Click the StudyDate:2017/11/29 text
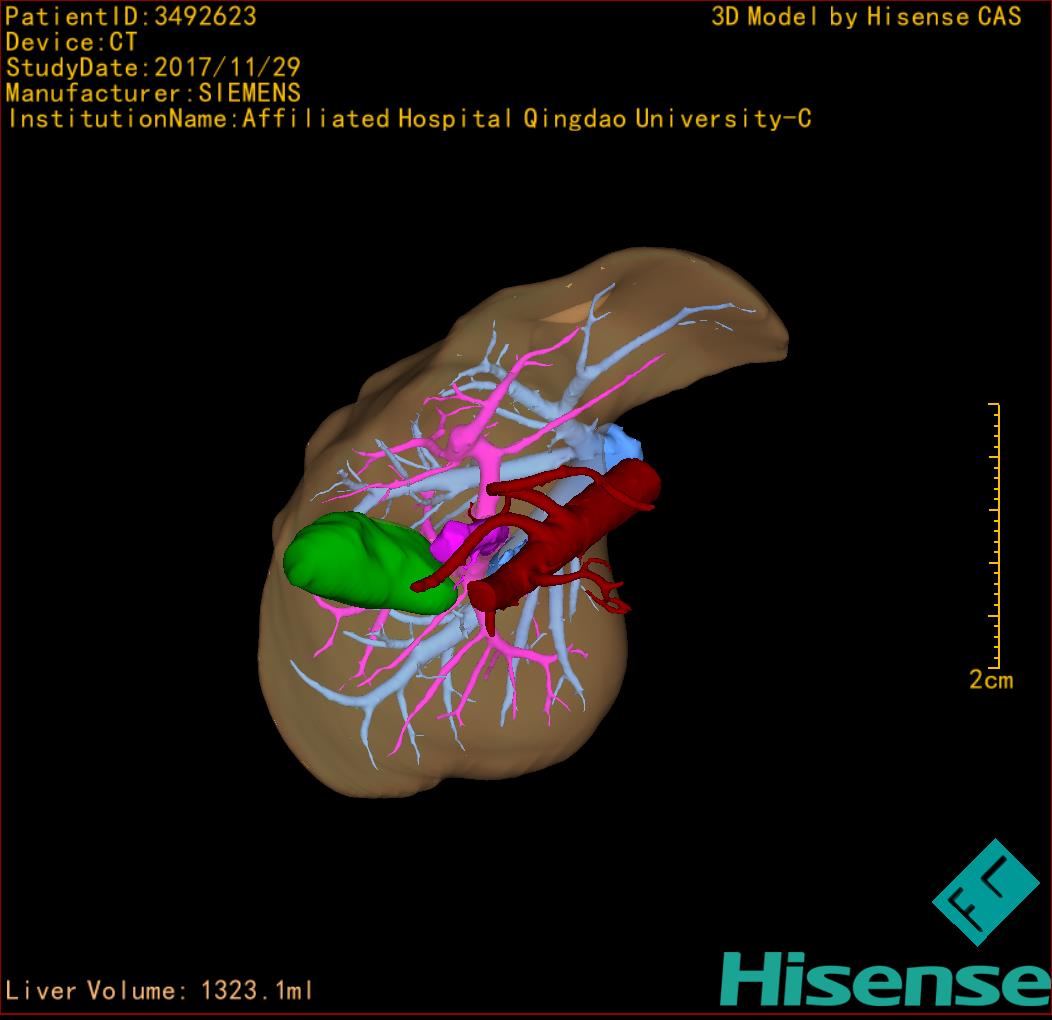 coord(153,67)
